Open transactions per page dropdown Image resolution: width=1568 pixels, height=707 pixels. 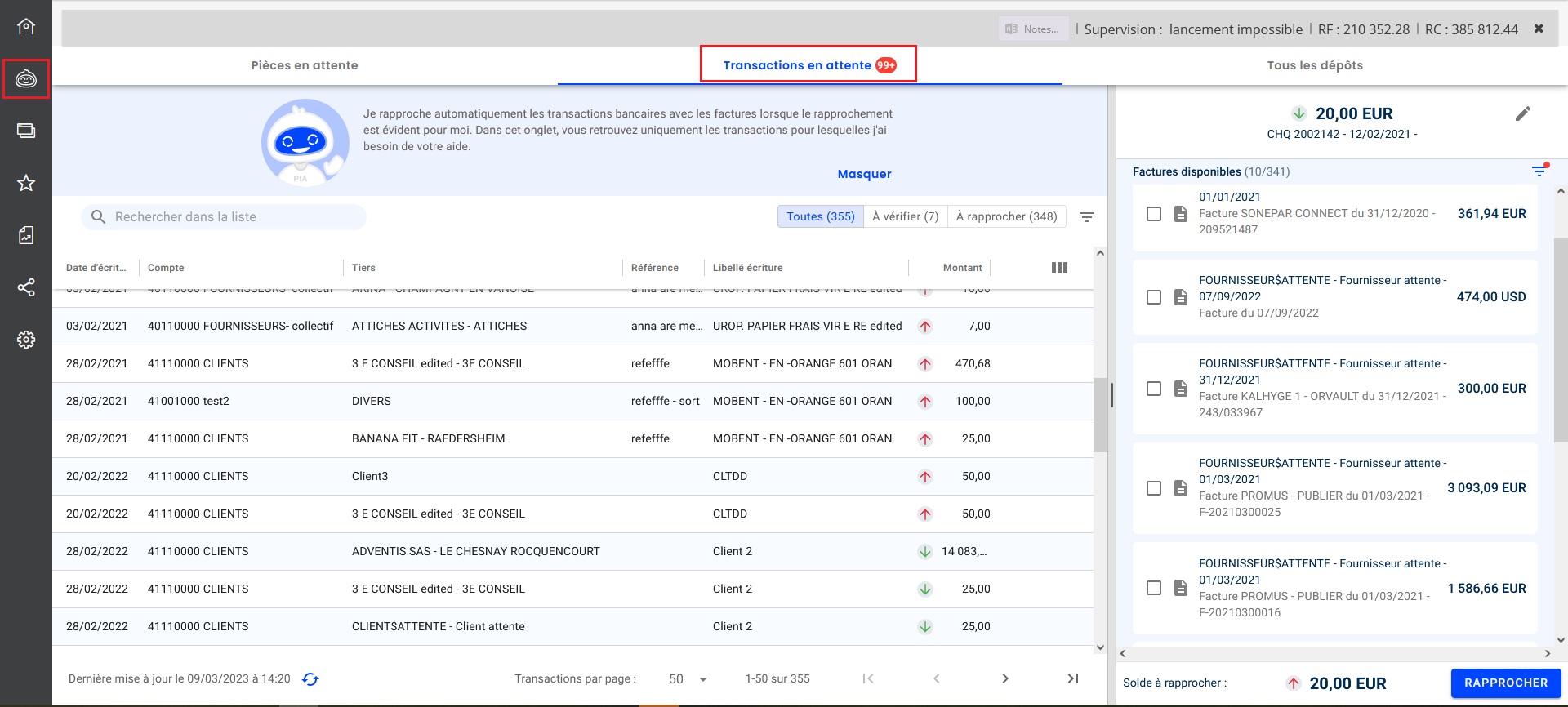(688, 679)
